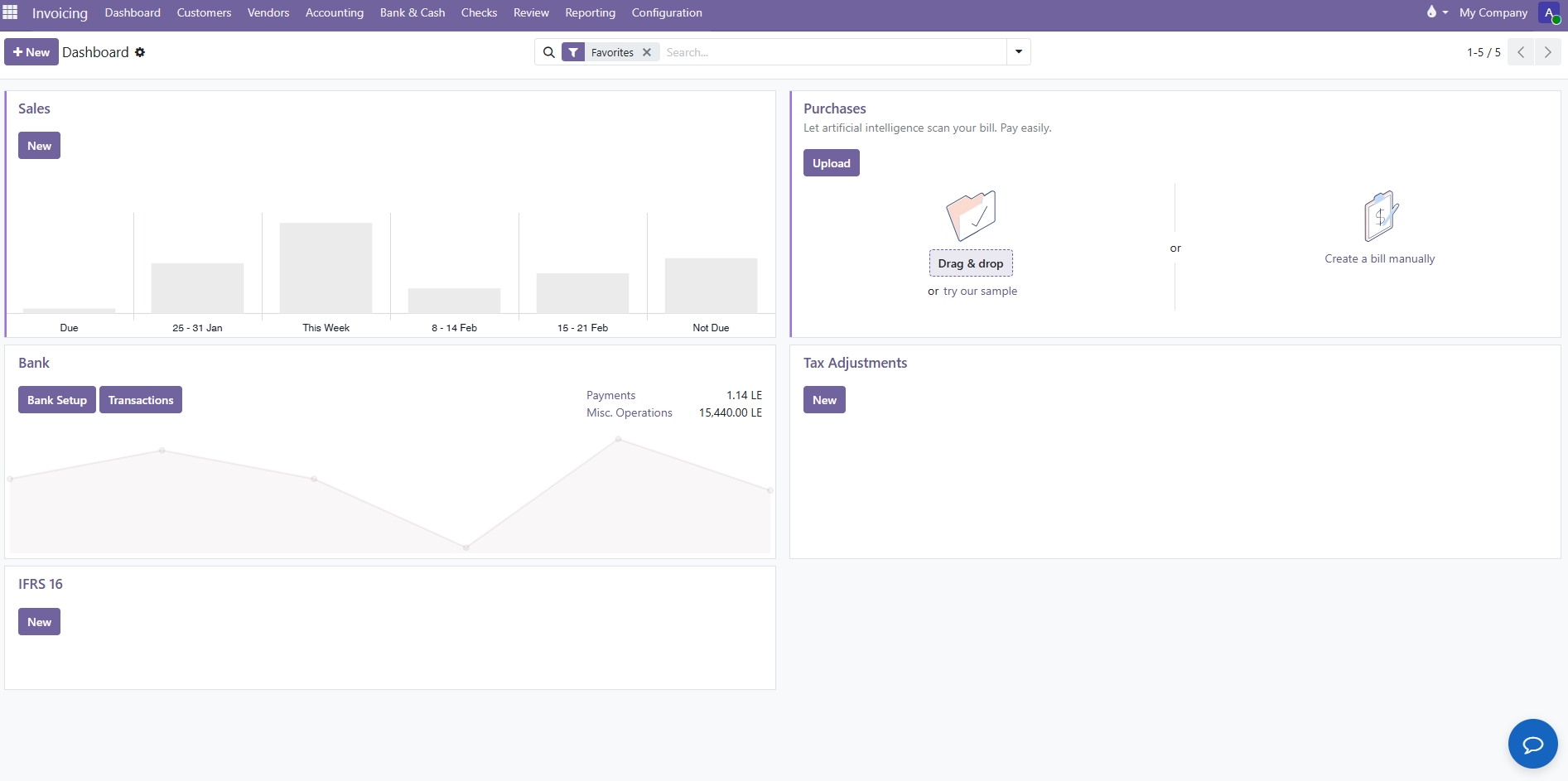
Task: Open the user avatar menu
Action: pyautogui.click(x=1550, y=12)
